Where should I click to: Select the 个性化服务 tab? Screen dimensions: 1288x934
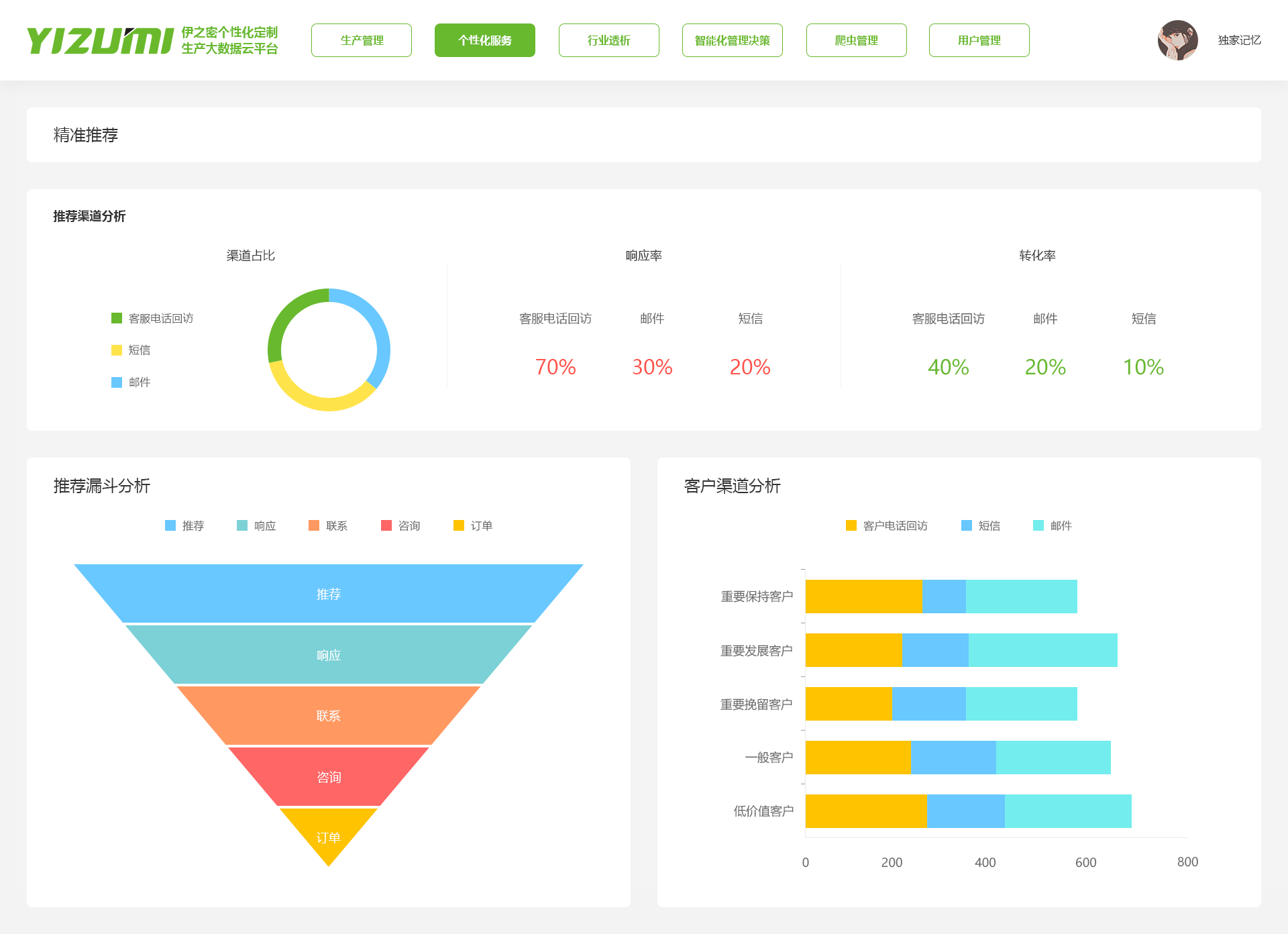click(x=485, y=40)
